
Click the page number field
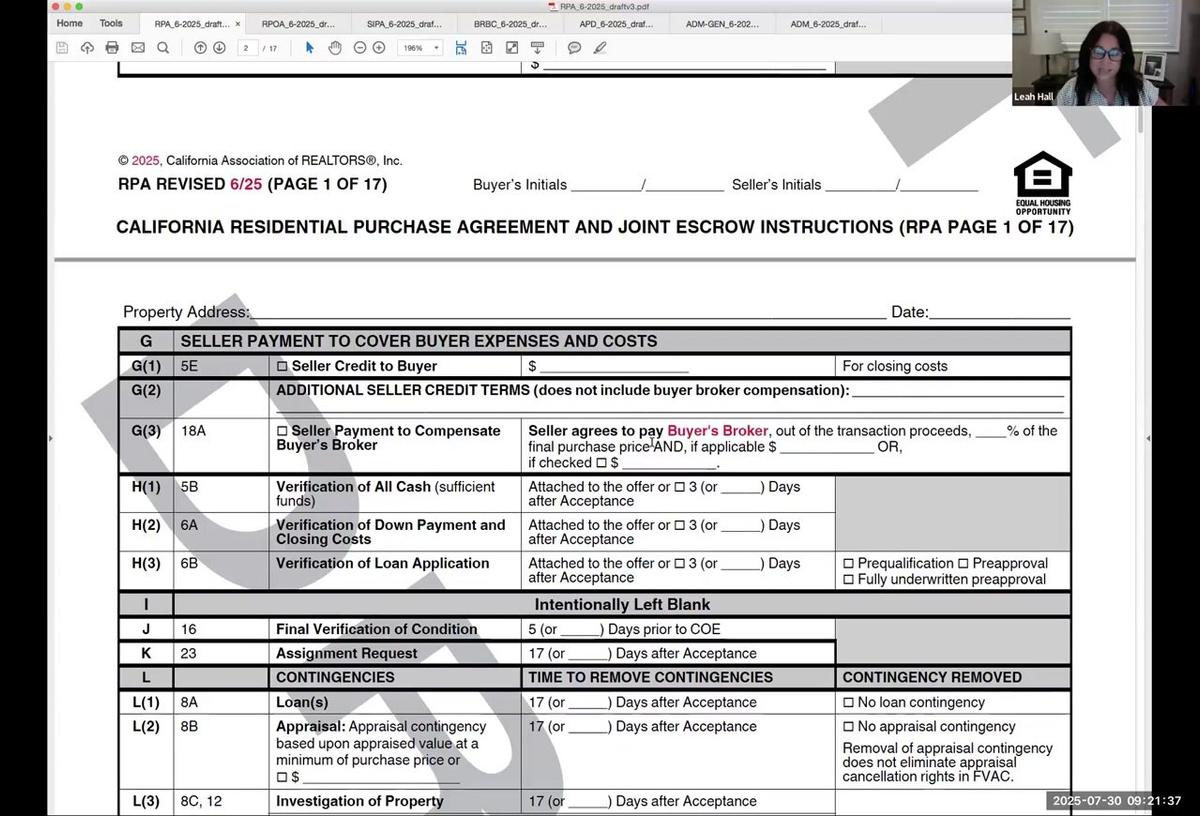[x=246, y=47]
